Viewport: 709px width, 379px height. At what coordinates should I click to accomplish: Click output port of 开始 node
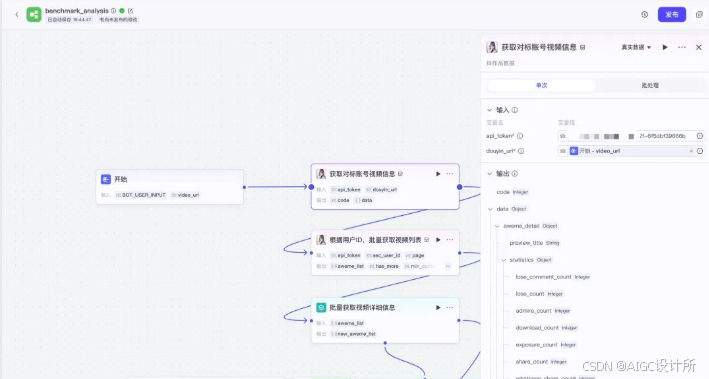244,187
